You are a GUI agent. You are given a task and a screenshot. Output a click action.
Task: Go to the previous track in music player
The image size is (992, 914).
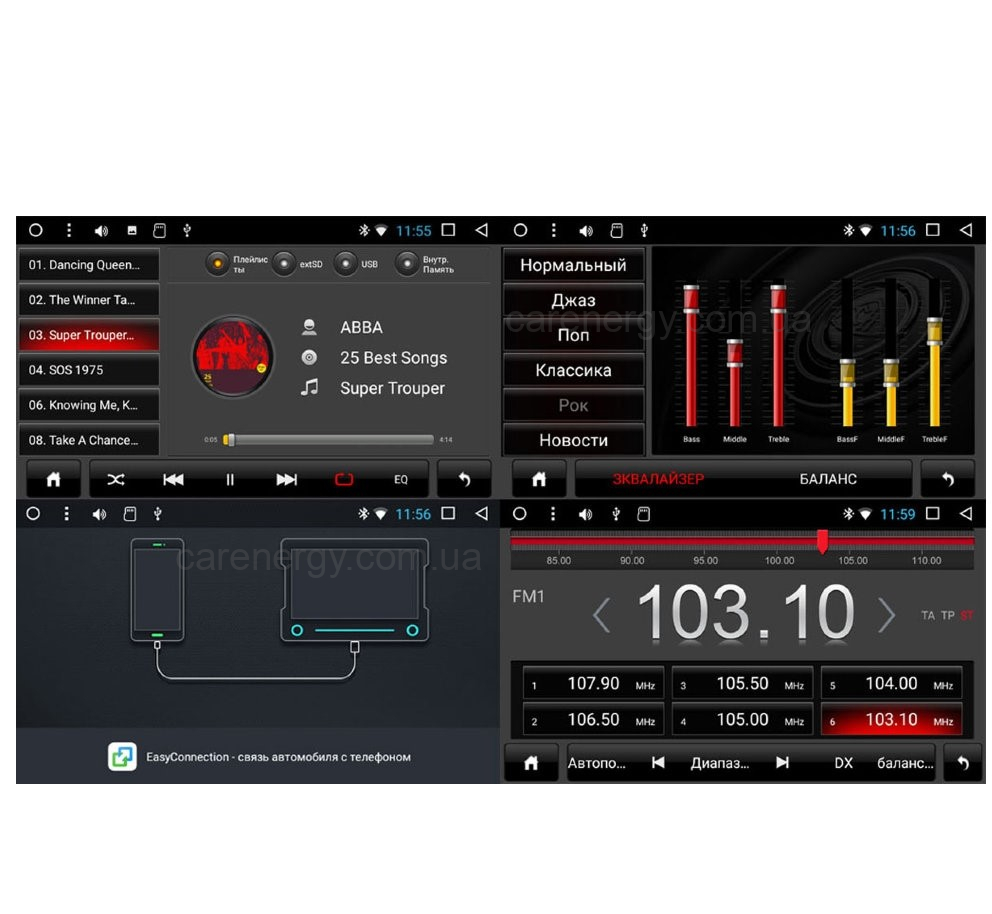[x=173, y=480]
